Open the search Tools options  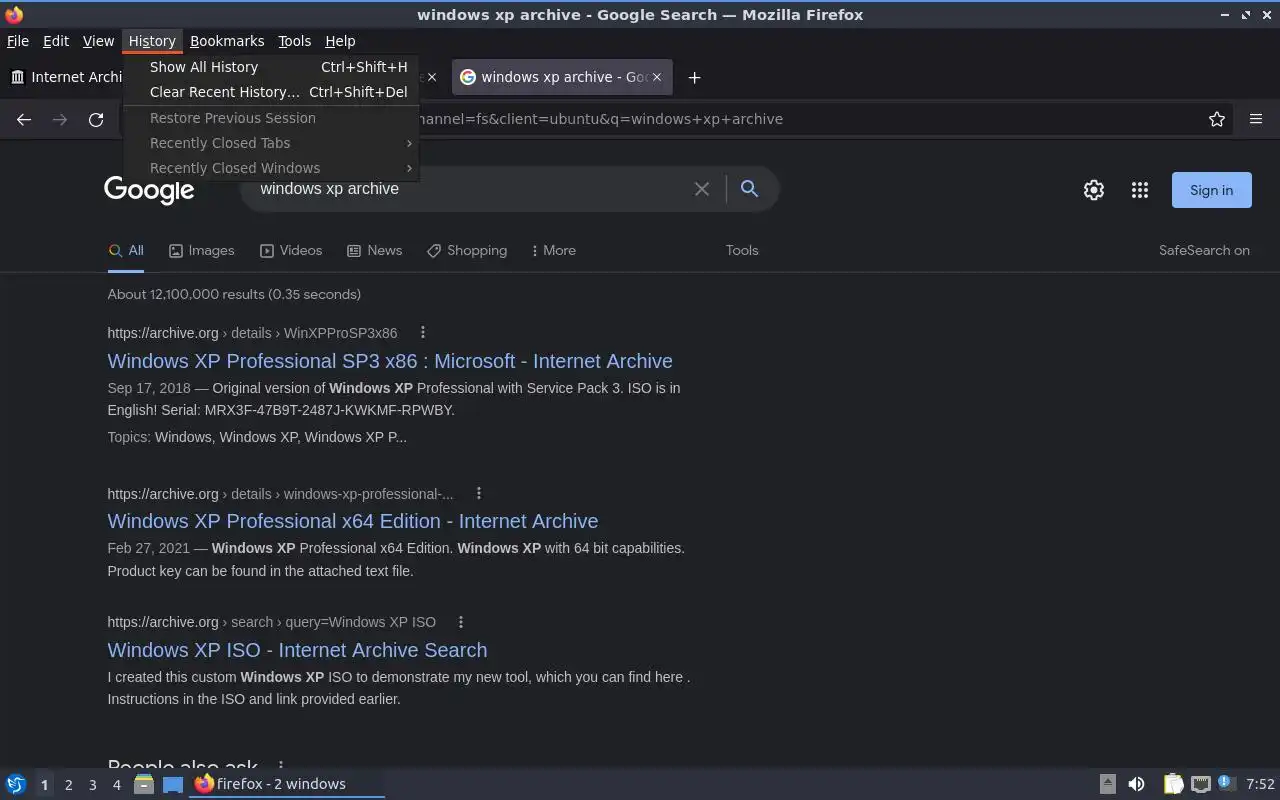(x=742, y=250)
